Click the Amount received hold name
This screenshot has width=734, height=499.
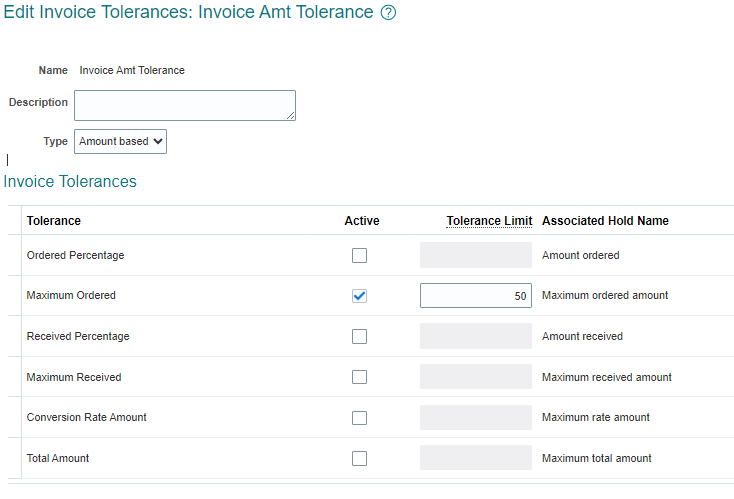tap(582, 336)
